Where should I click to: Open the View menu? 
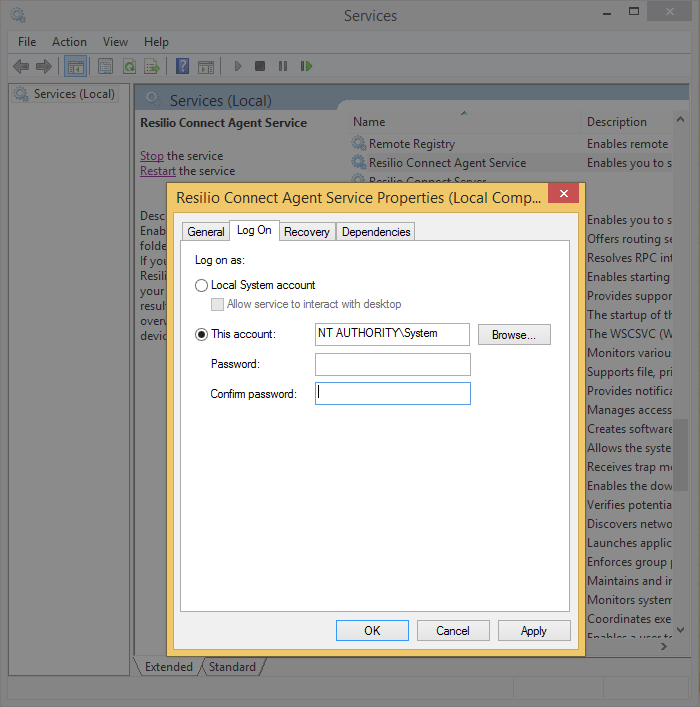(115, 42)
